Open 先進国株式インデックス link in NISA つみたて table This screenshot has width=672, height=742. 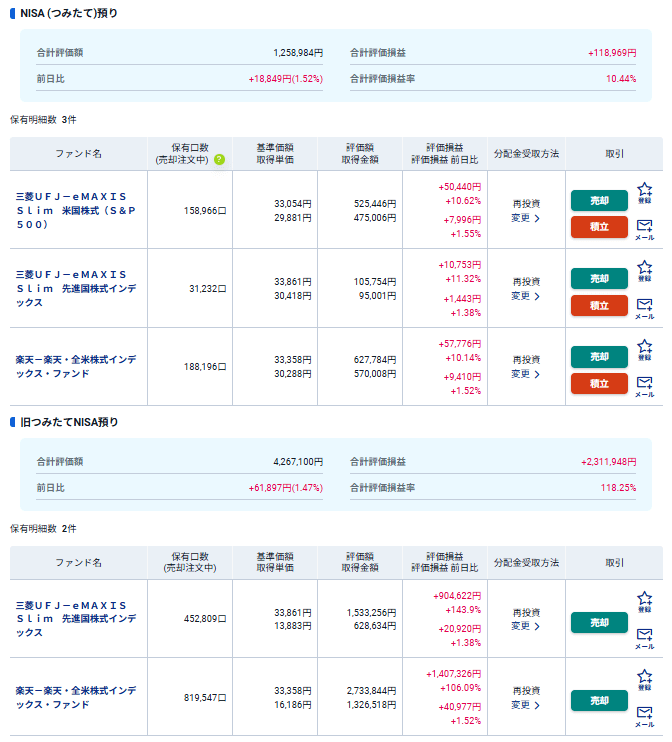tap(76, 289)
